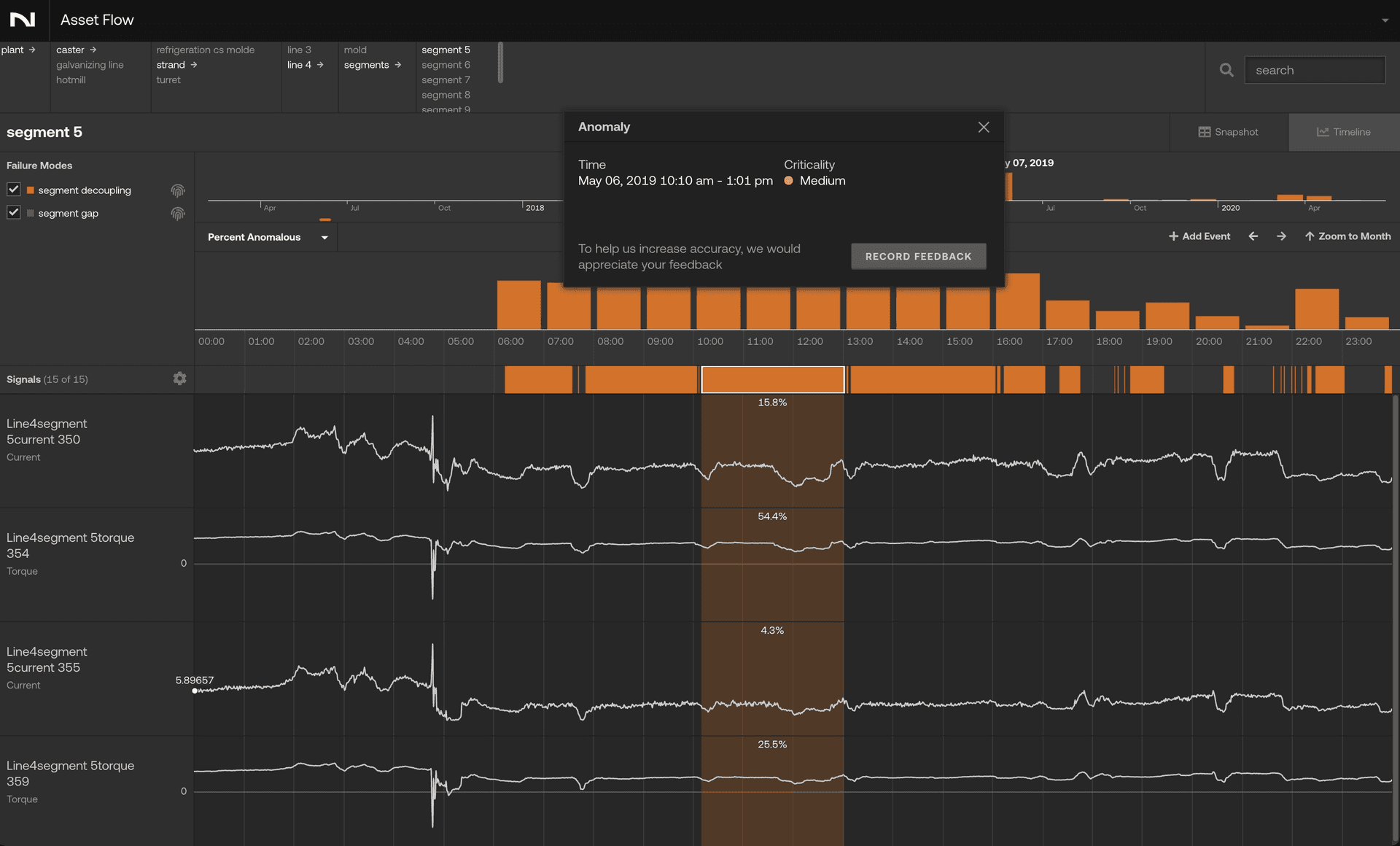Viewport: 1400px width, 846px height.
Task: Click the 25.5% anomaly label
Action: pyautogui.click(x=772, y=745)
